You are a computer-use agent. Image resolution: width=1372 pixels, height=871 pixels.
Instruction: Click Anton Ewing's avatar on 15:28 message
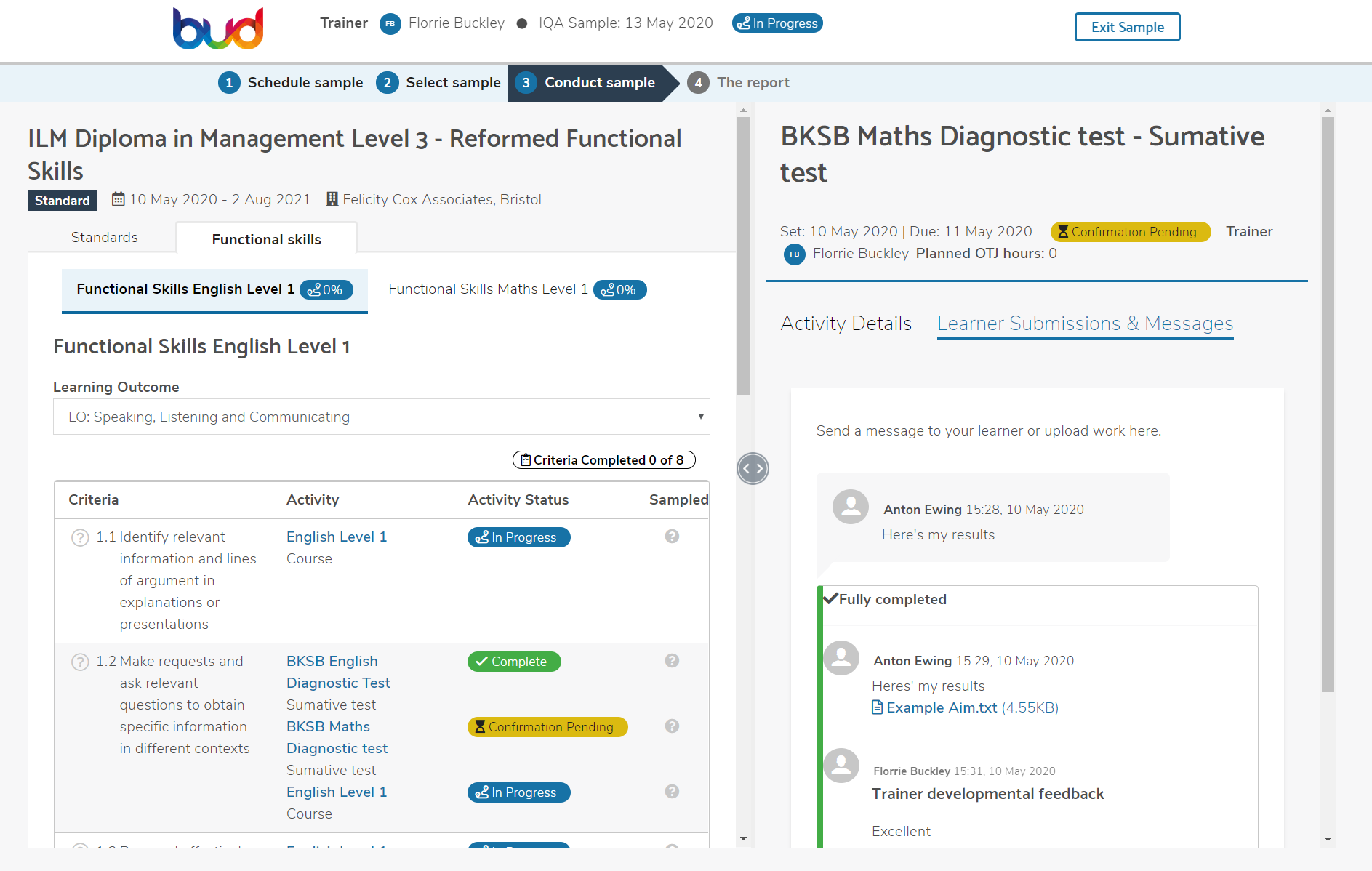(851, 507)
